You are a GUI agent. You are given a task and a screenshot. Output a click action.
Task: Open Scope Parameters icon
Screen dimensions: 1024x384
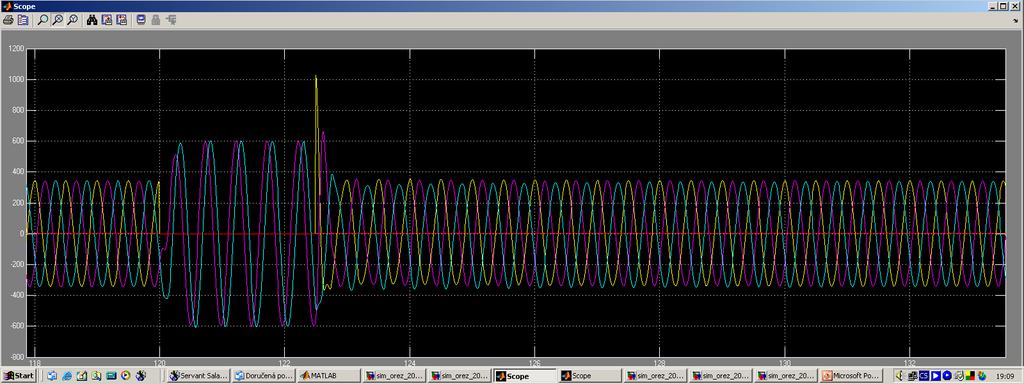23,20
